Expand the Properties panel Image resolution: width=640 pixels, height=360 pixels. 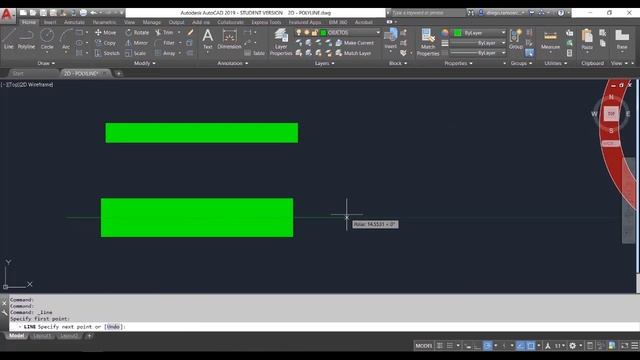tap(458, 63)
